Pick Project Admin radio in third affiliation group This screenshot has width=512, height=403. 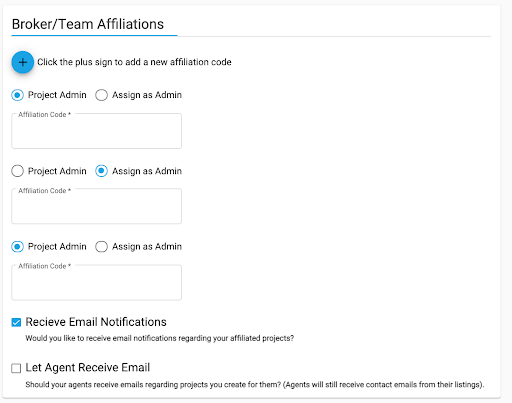coord(17,247)
